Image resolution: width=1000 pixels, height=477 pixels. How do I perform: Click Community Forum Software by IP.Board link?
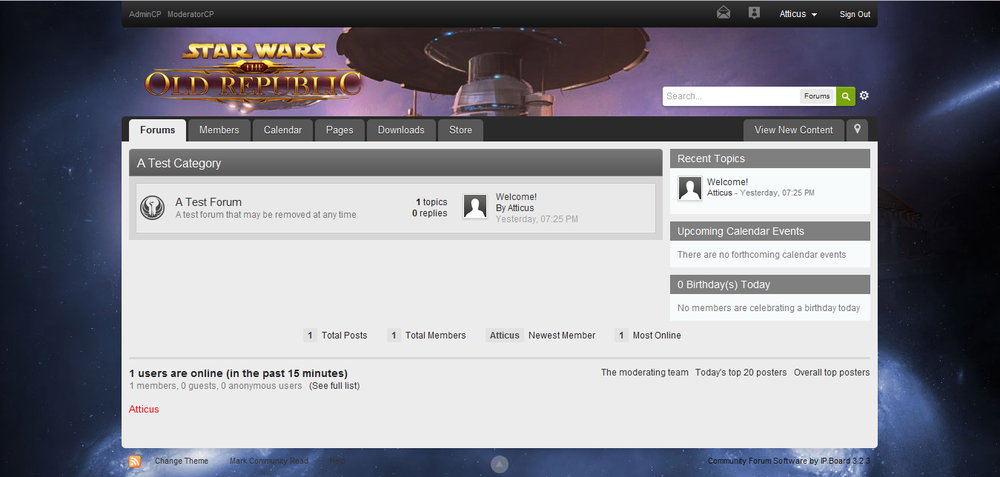(789, 461)
